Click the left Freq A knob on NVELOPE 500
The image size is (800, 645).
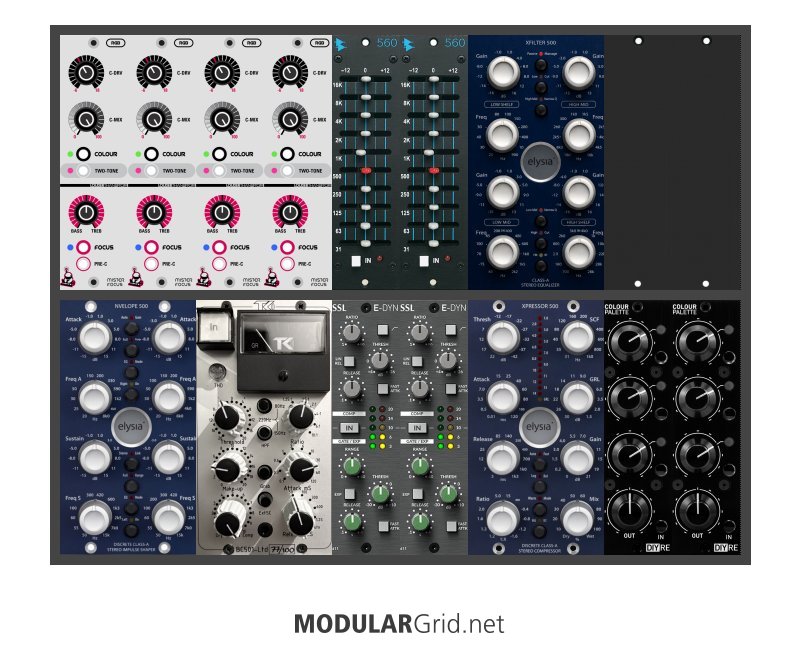95,397
